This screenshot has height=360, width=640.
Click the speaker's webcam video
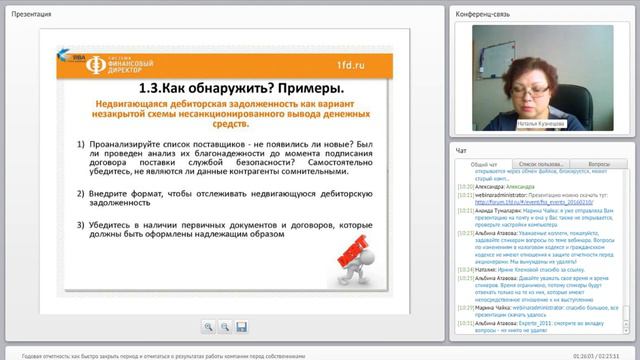point(542,78)
